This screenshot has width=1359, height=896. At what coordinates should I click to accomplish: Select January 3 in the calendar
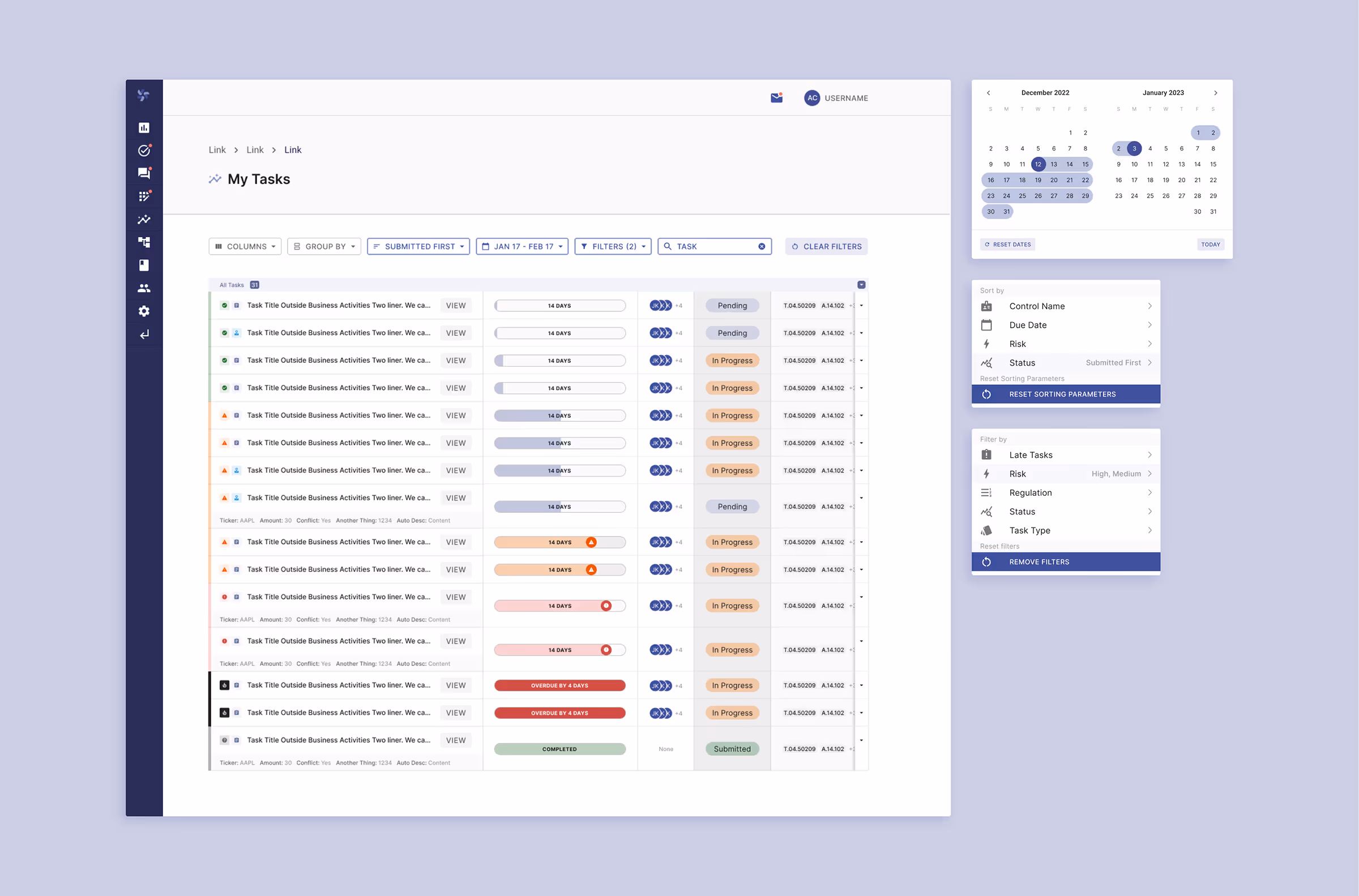pyautogui.click(x=1134, y=148)
